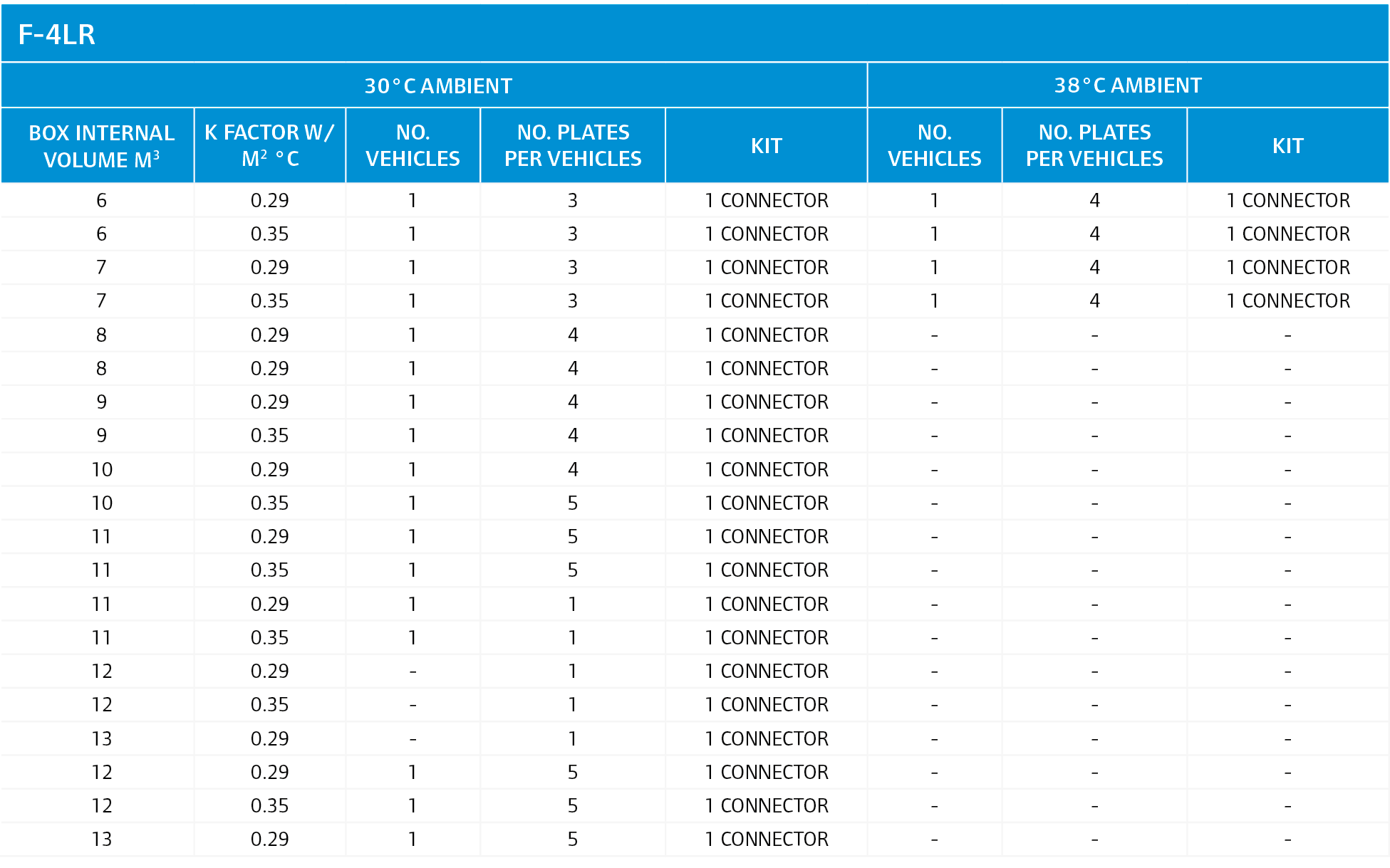Click 38°C vehicles dash in volume 10, 0.29 row
This screenshot has width=1390, height=868.
point(934,471)
